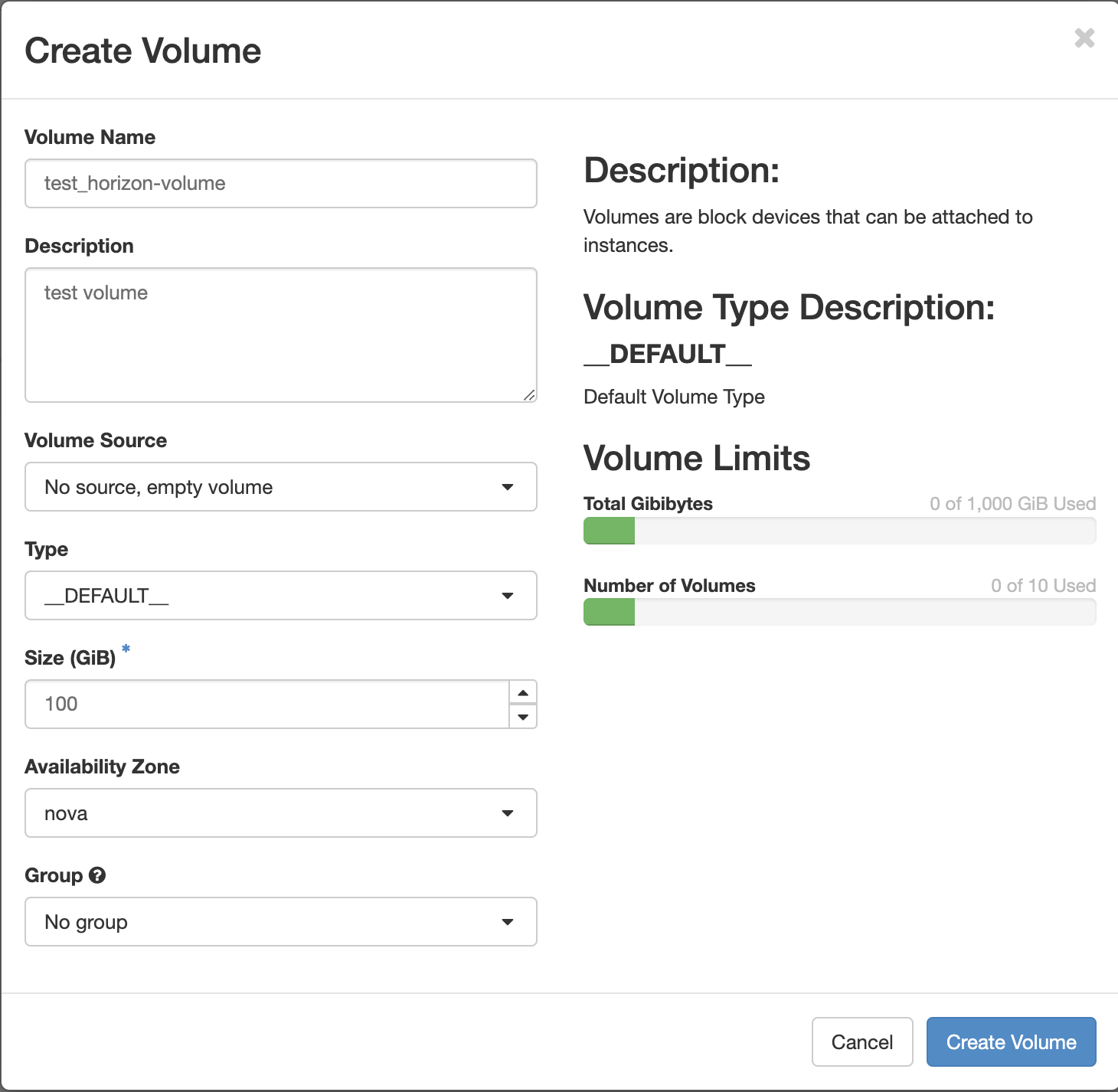Viewport: 1118px width, 1092px height.
Task: Increase Size with the up arrow
Action: 523,692
